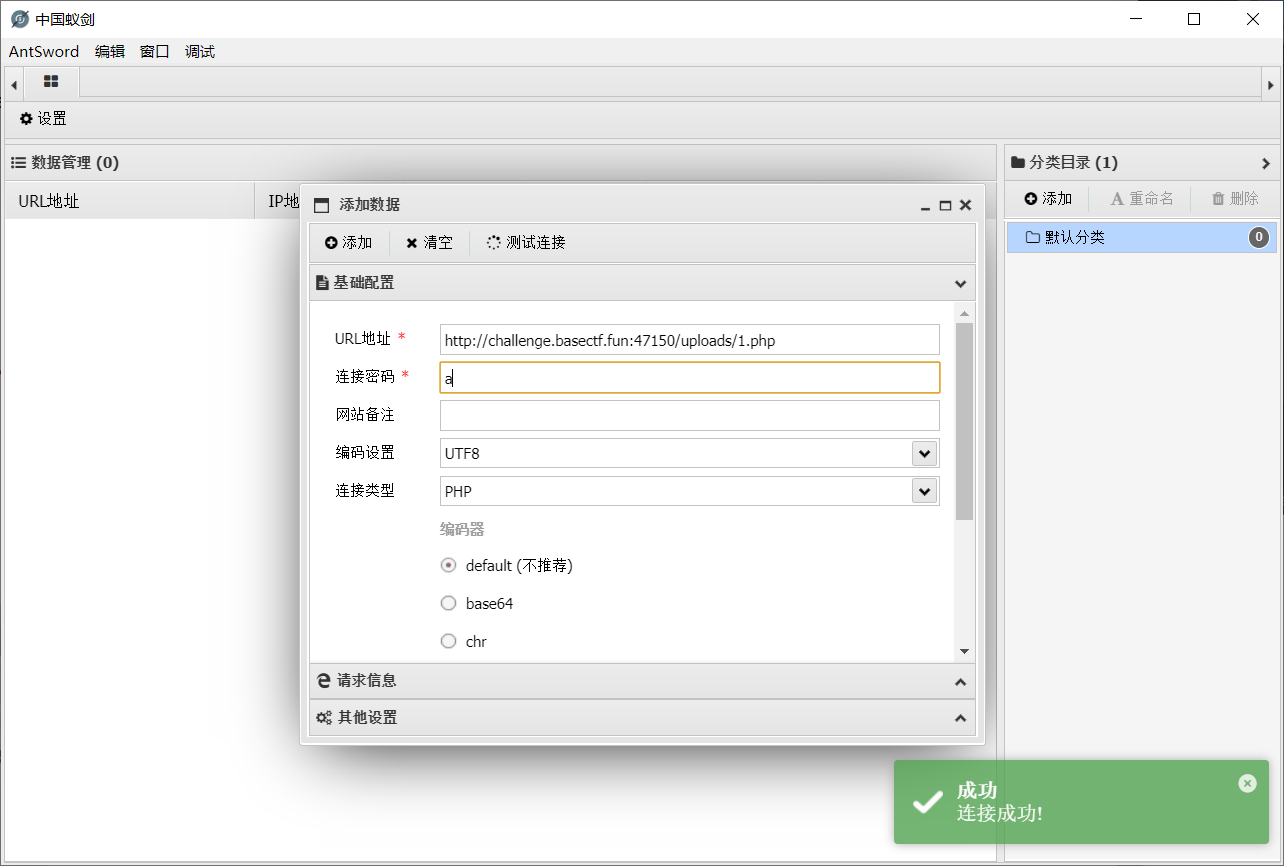Click the tab bar left arrow
Screen dimensions: 1284x866
14,85
